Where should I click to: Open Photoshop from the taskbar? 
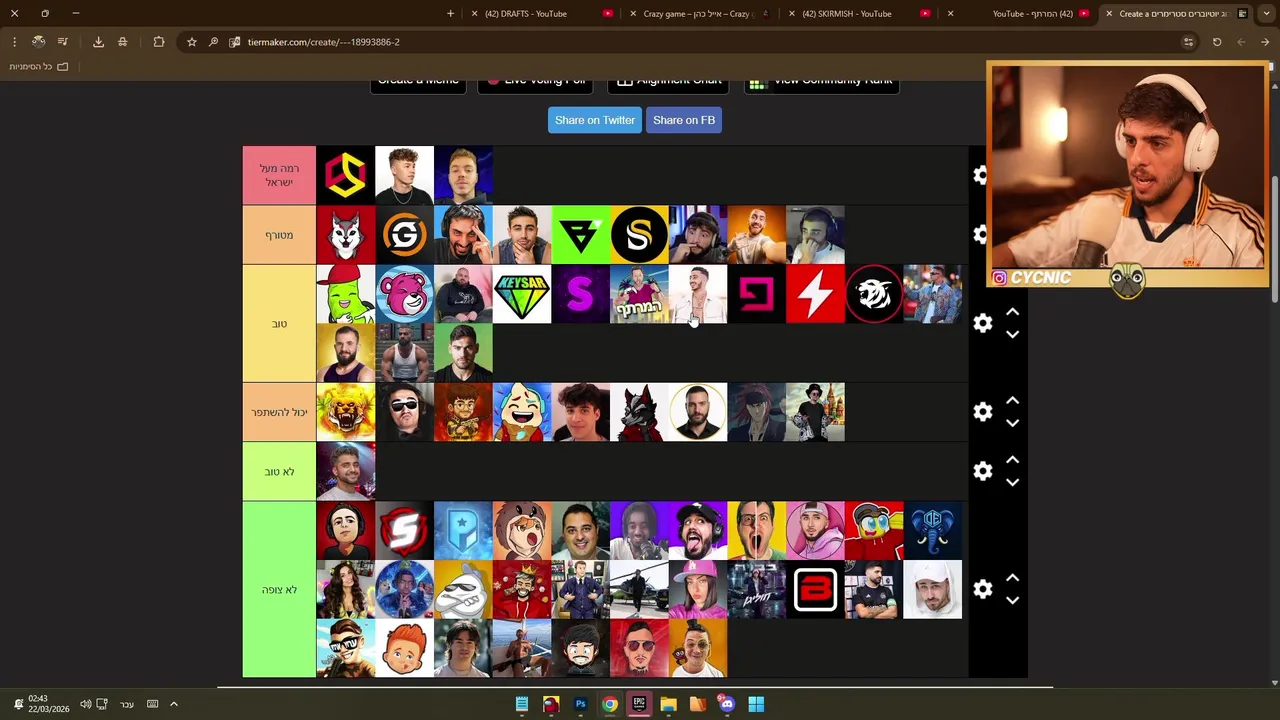point(580,704)
